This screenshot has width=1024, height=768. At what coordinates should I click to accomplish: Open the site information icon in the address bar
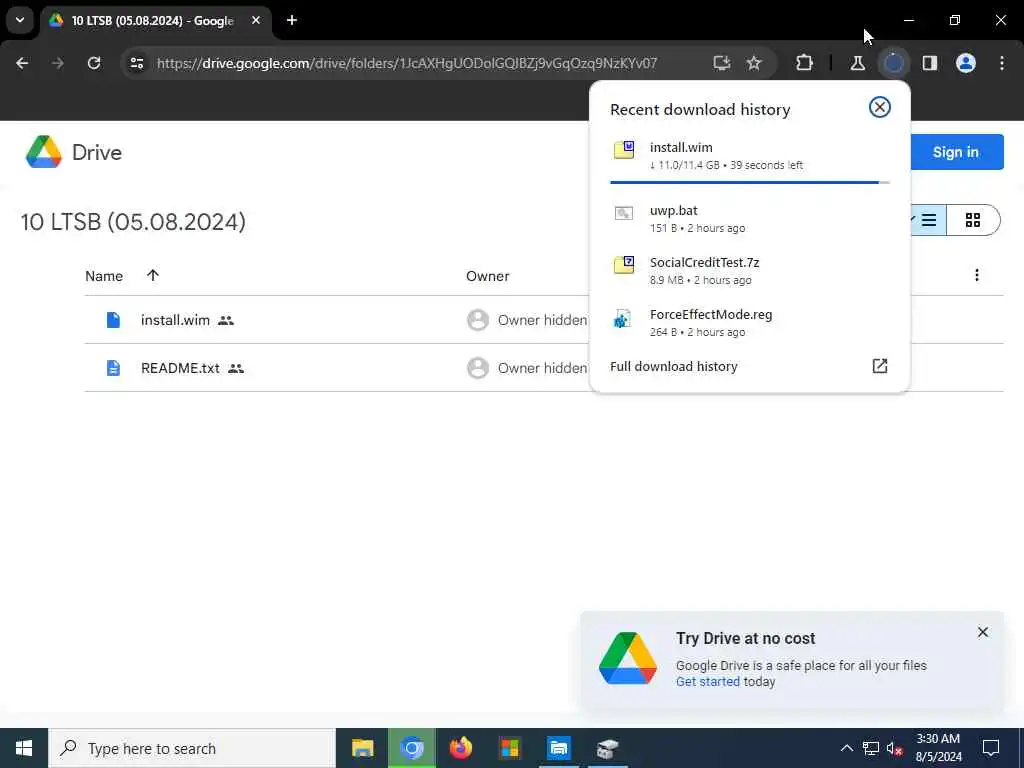click(136, 63)
